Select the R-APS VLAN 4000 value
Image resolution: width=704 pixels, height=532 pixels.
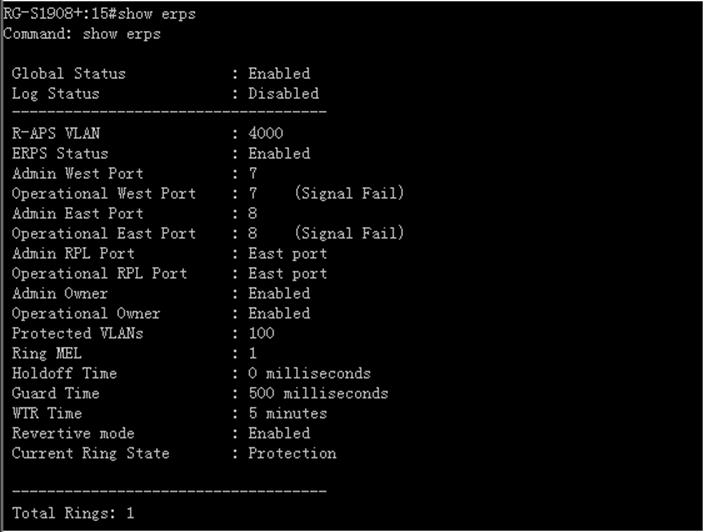pos(265,133)
